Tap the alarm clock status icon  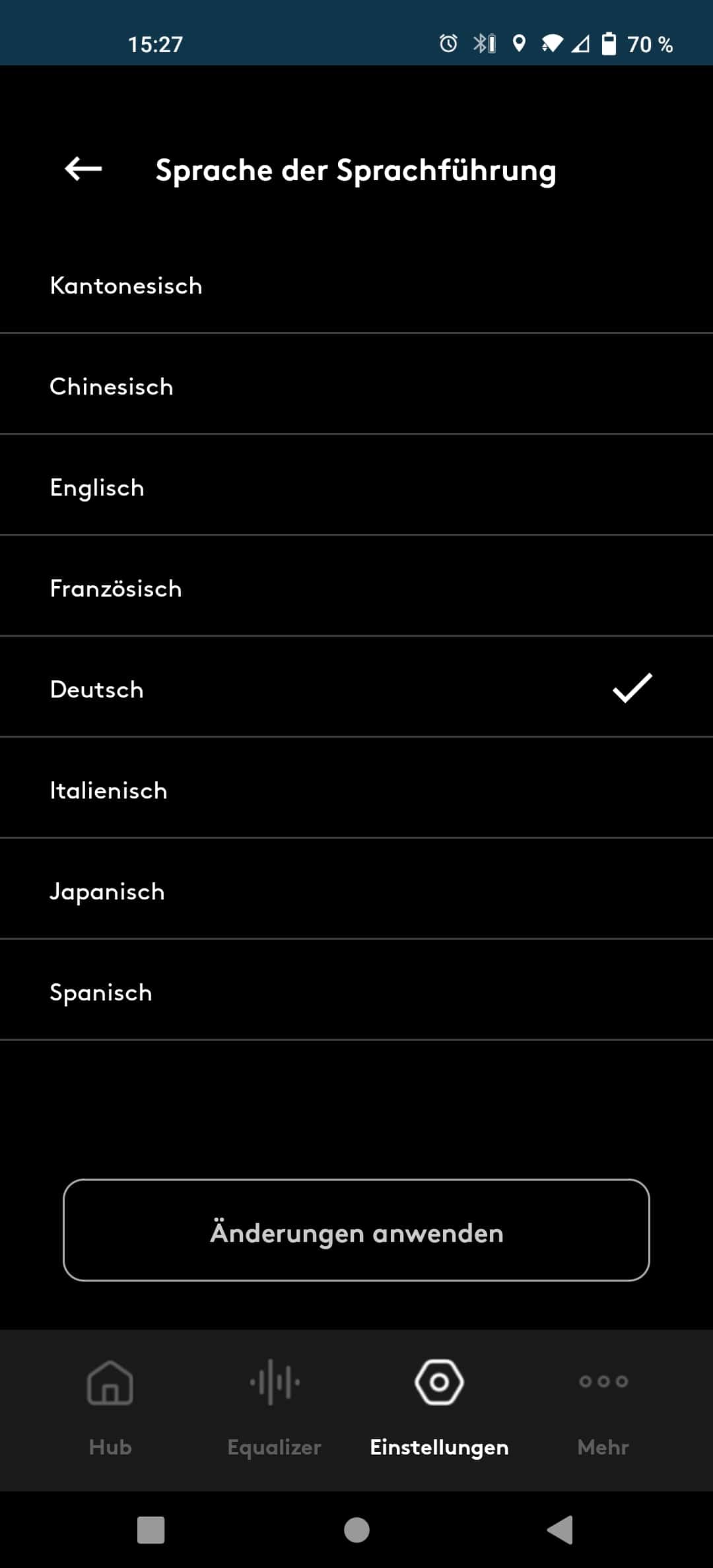point(448,44)
